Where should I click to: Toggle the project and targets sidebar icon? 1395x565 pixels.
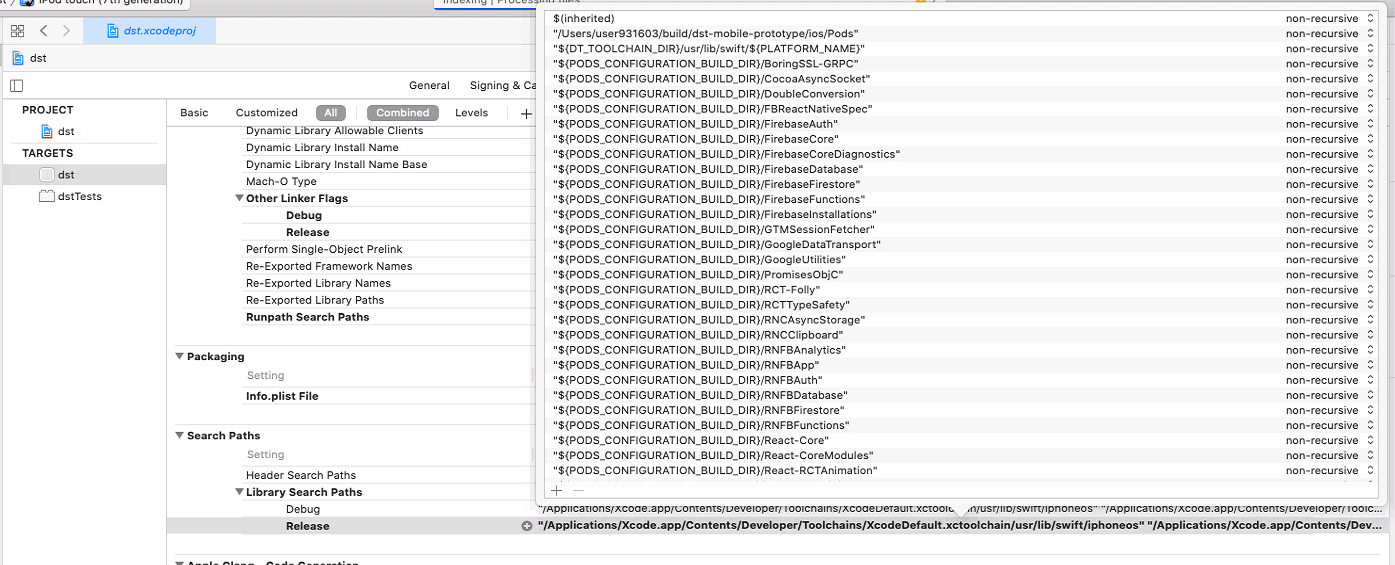tap(16, 86)
